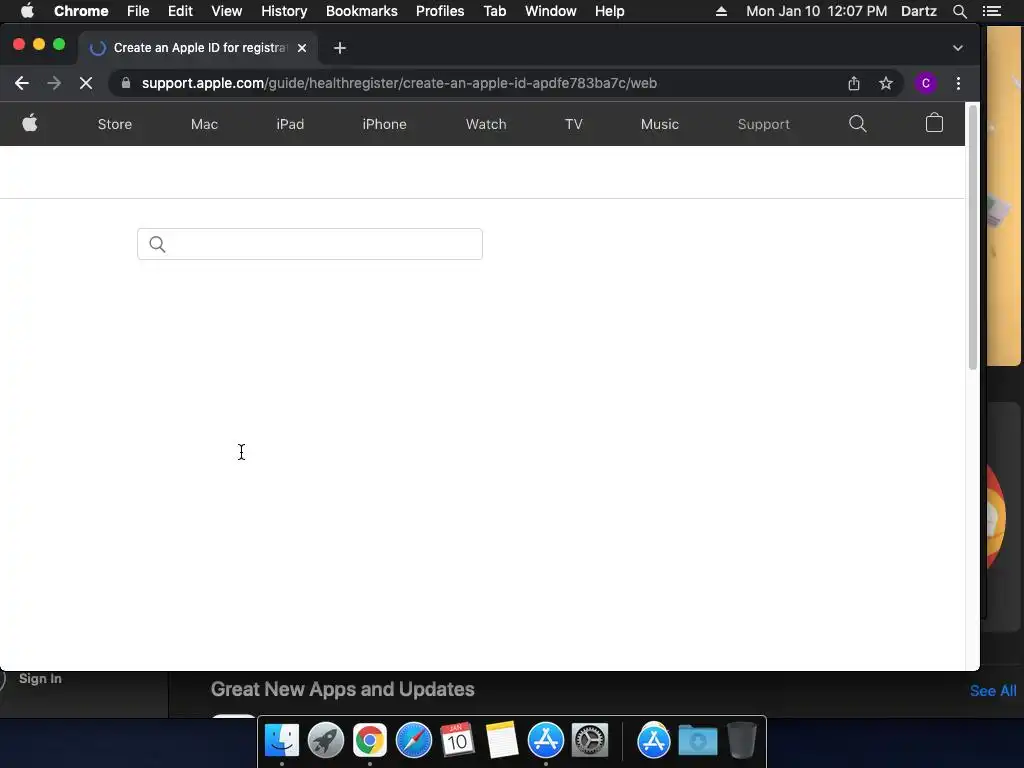Screen dimensions: 1024x768
Task: Open the History menu
Action: [x=284, y=11]
